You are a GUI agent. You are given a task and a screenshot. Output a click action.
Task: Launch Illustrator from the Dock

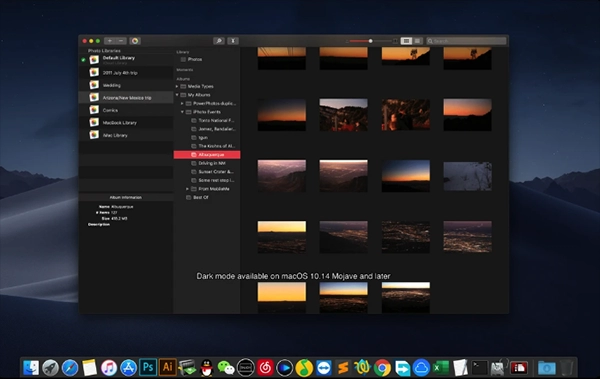[x=168, y=367]
